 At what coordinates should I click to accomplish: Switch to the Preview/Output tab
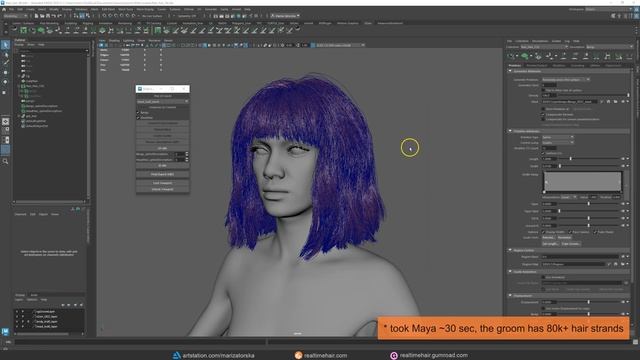pos(536,65)
